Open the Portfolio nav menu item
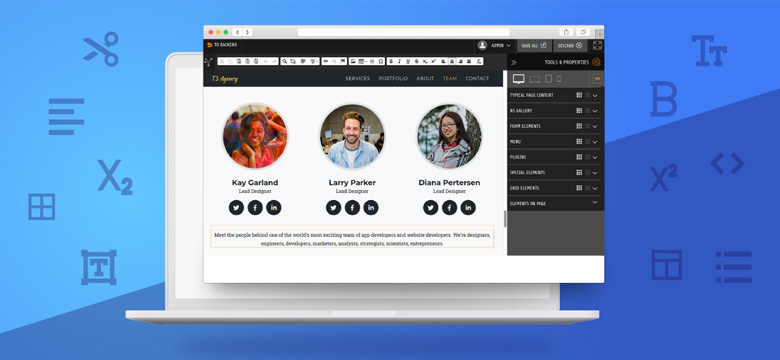Image resolution: width=780 pixels, height=360 pixels. pyautogui.click(x=393, y=79)
